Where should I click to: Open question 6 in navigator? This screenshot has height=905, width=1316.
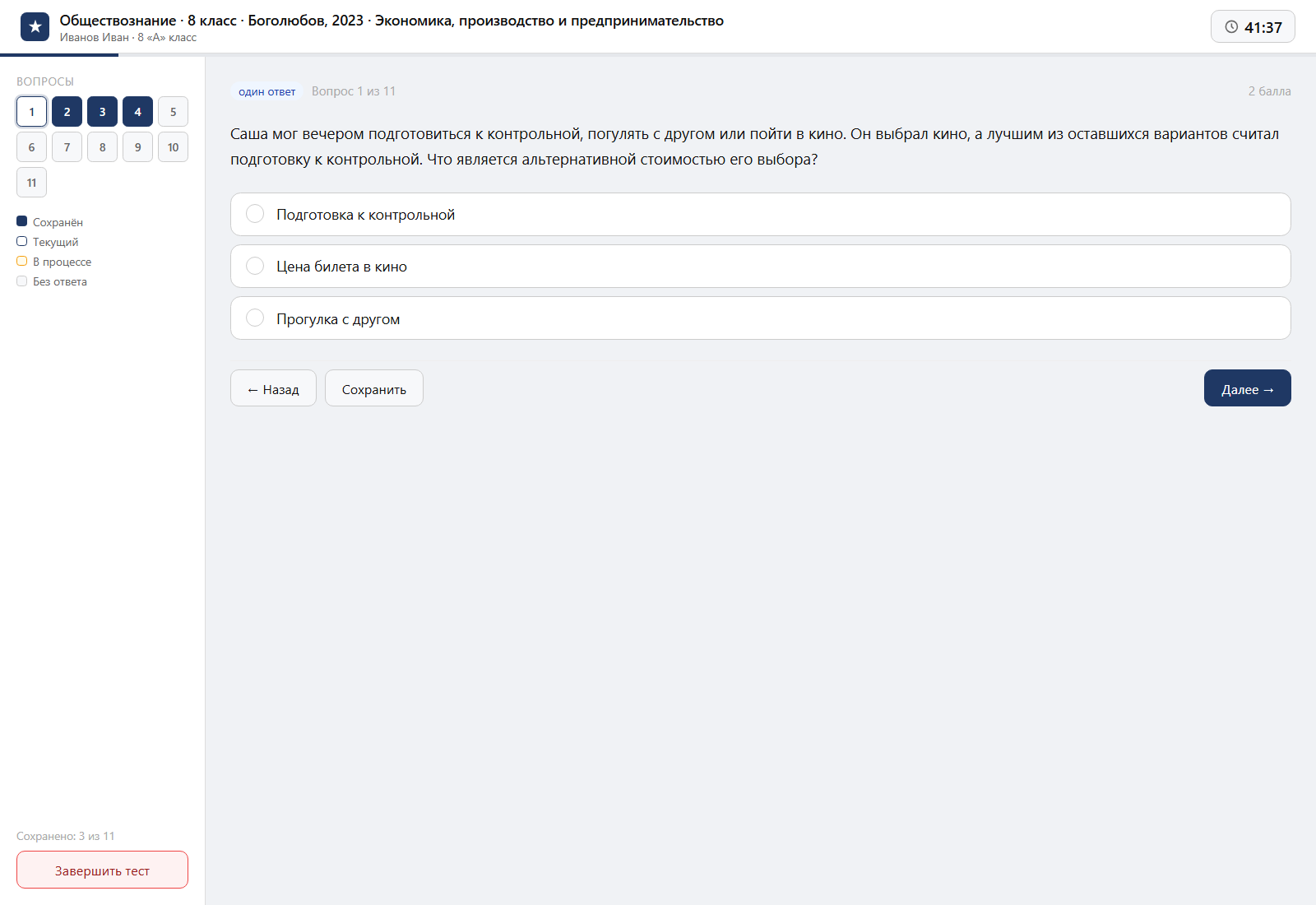(x=31, y=147)
